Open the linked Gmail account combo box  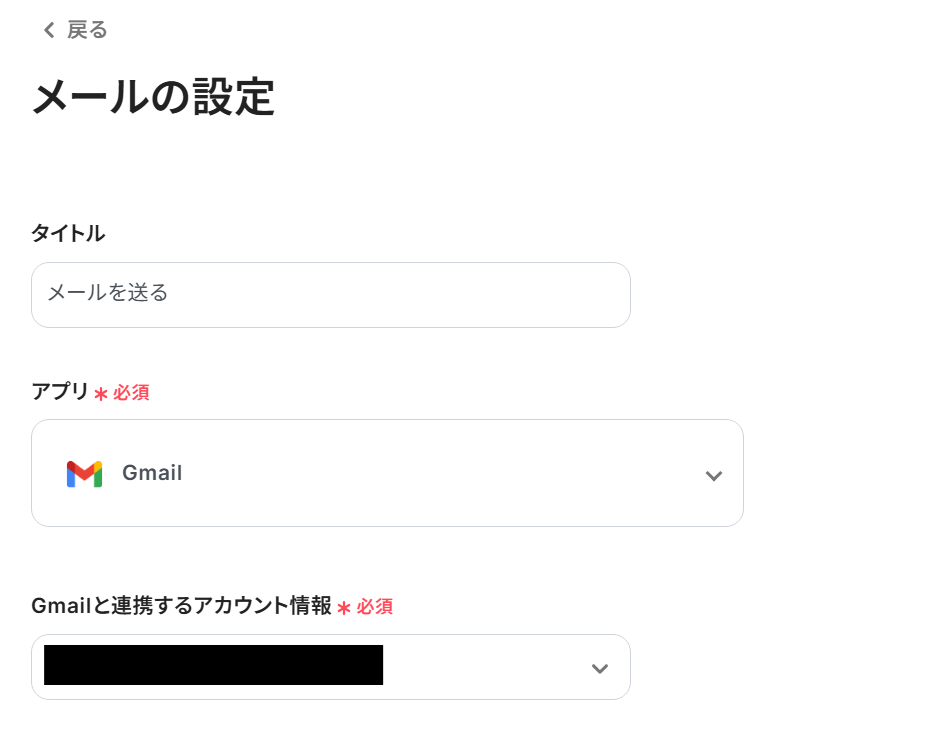pyautogui.click(x=330, y=666)
